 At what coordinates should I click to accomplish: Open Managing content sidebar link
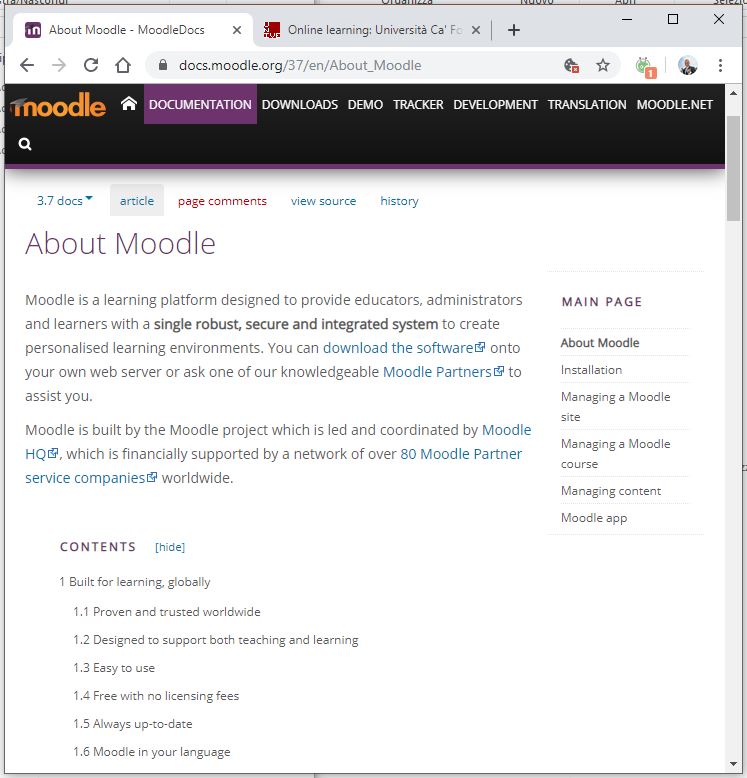click(x=611, y=491)
